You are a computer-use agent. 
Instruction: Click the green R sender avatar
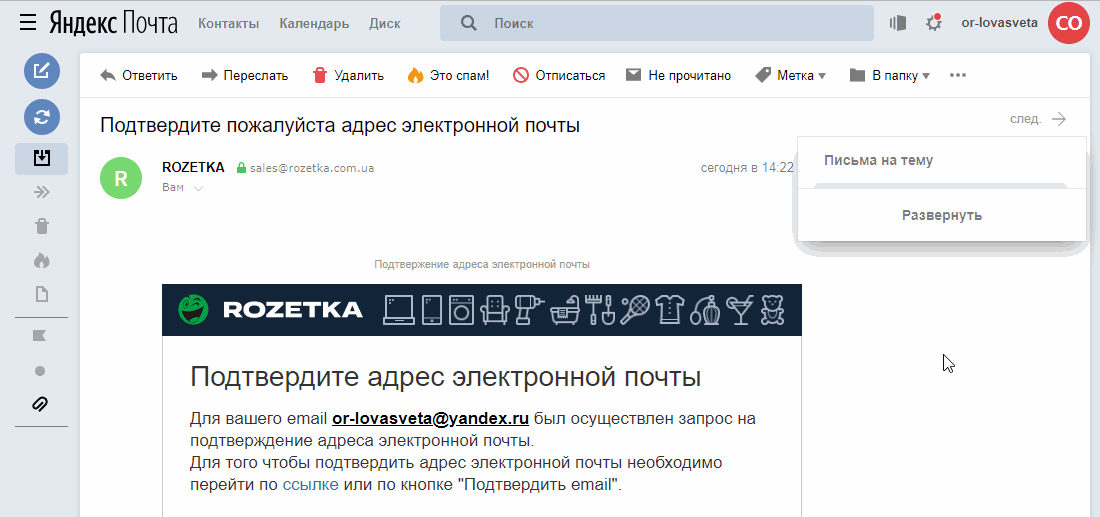121,178
